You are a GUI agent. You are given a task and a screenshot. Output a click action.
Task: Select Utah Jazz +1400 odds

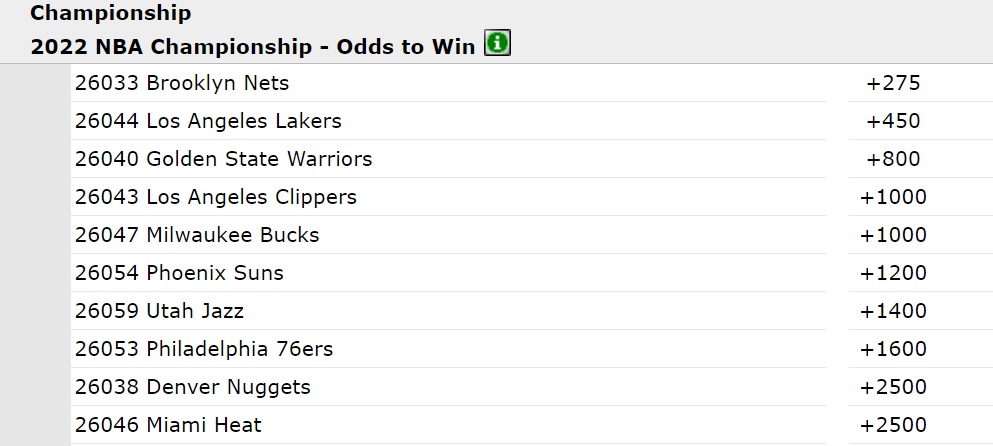coord(893,311)
